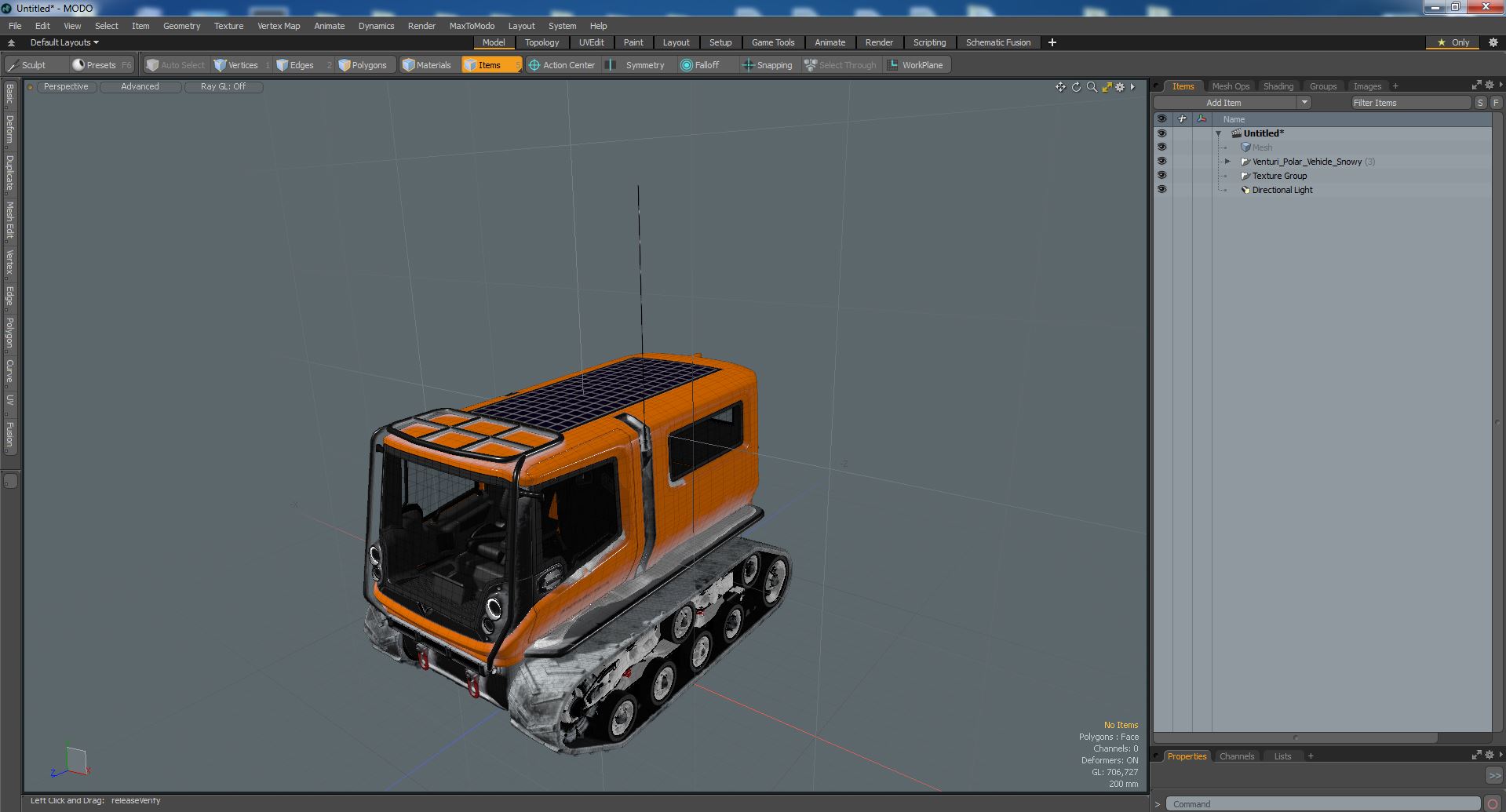Click the record macro circle button
Image resolution: width=1506 pixels, height=812 pixels.
(1492, 803)
